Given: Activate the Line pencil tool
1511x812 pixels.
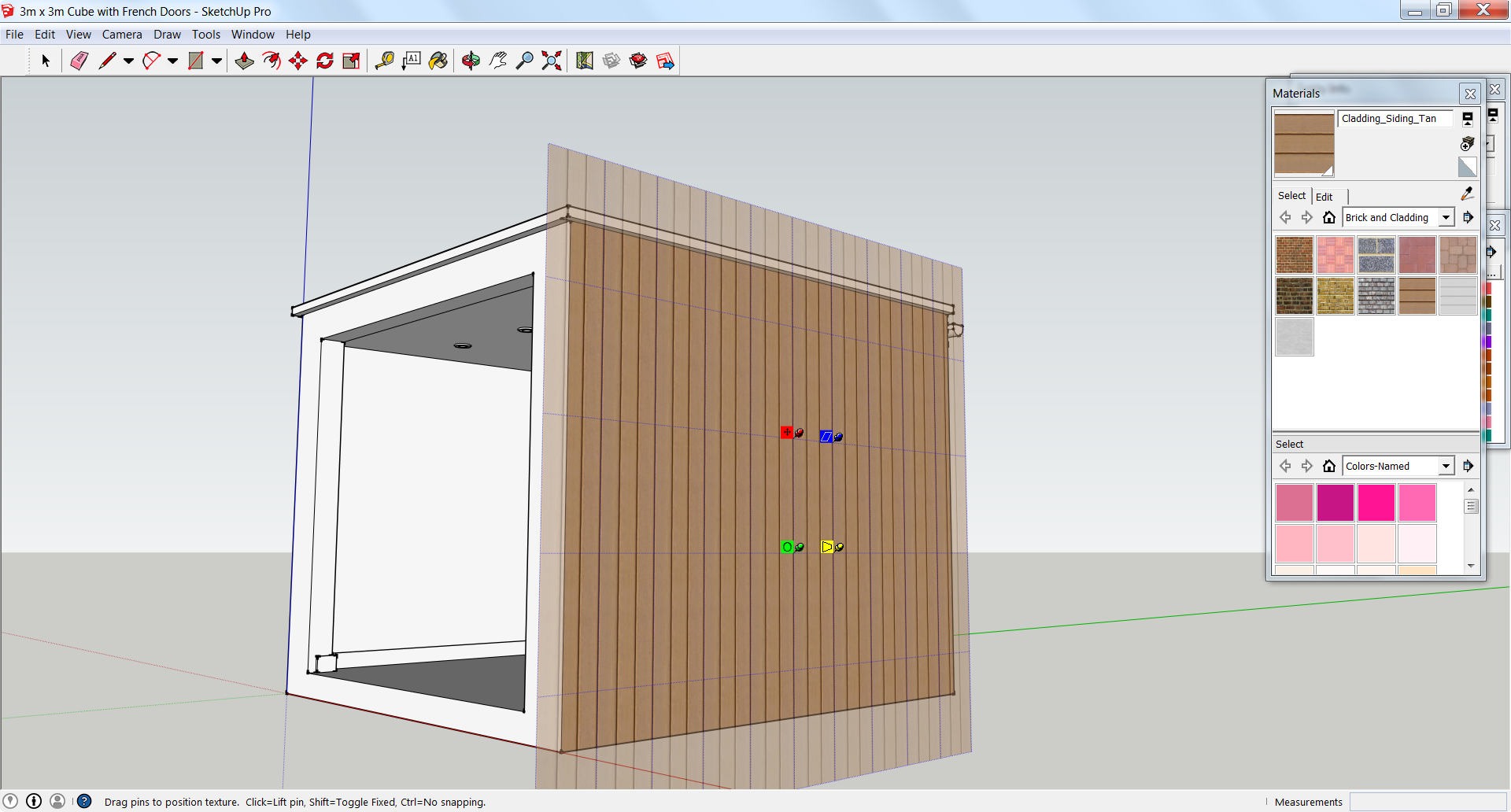Looking at the screenshot, I should pyautogui.click(x=107, y=61).
